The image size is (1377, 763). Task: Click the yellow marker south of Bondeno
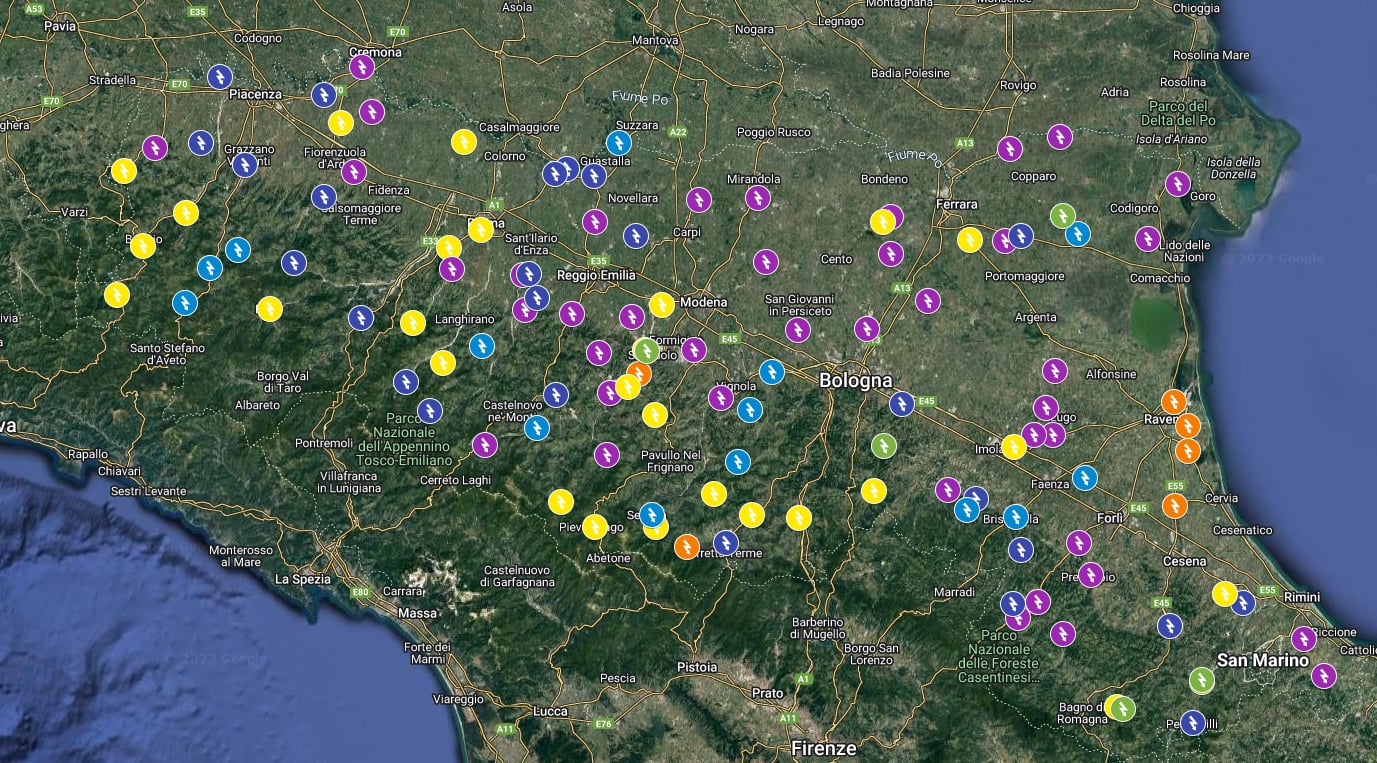882,222
